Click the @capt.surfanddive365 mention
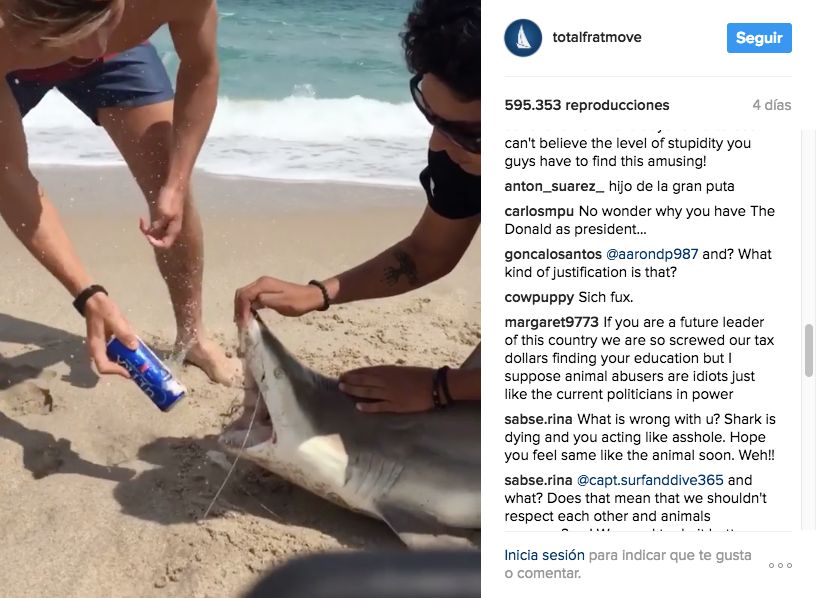 click(651, 480)
